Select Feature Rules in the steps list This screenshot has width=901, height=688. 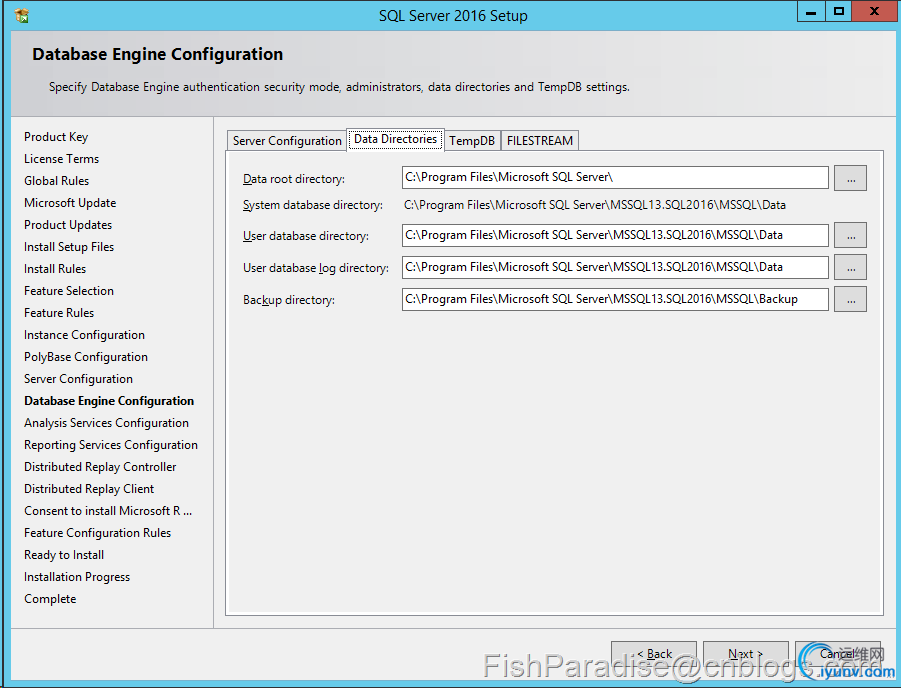click(59, 313)
